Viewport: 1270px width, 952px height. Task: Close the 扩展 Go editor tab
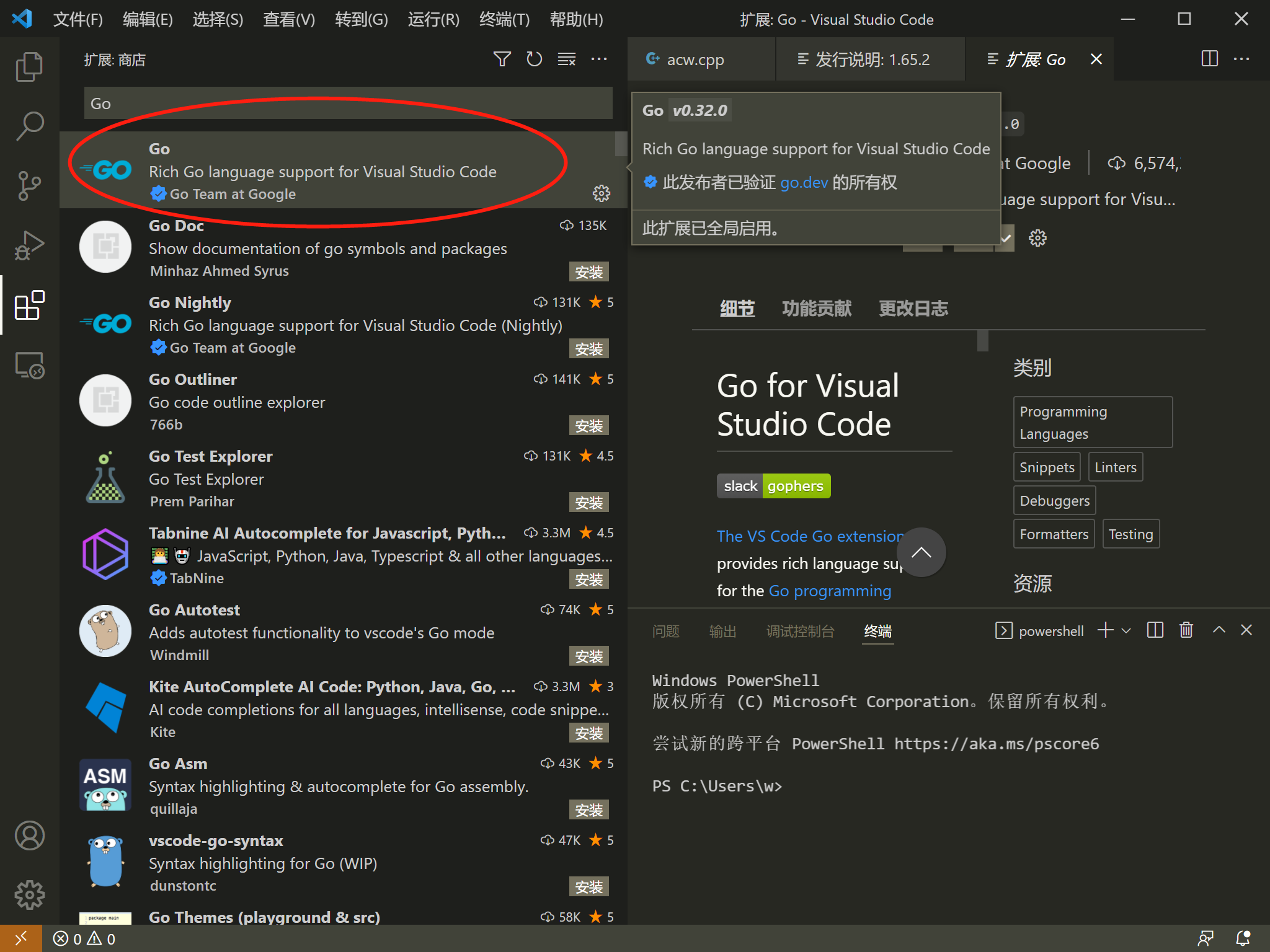1096,59
